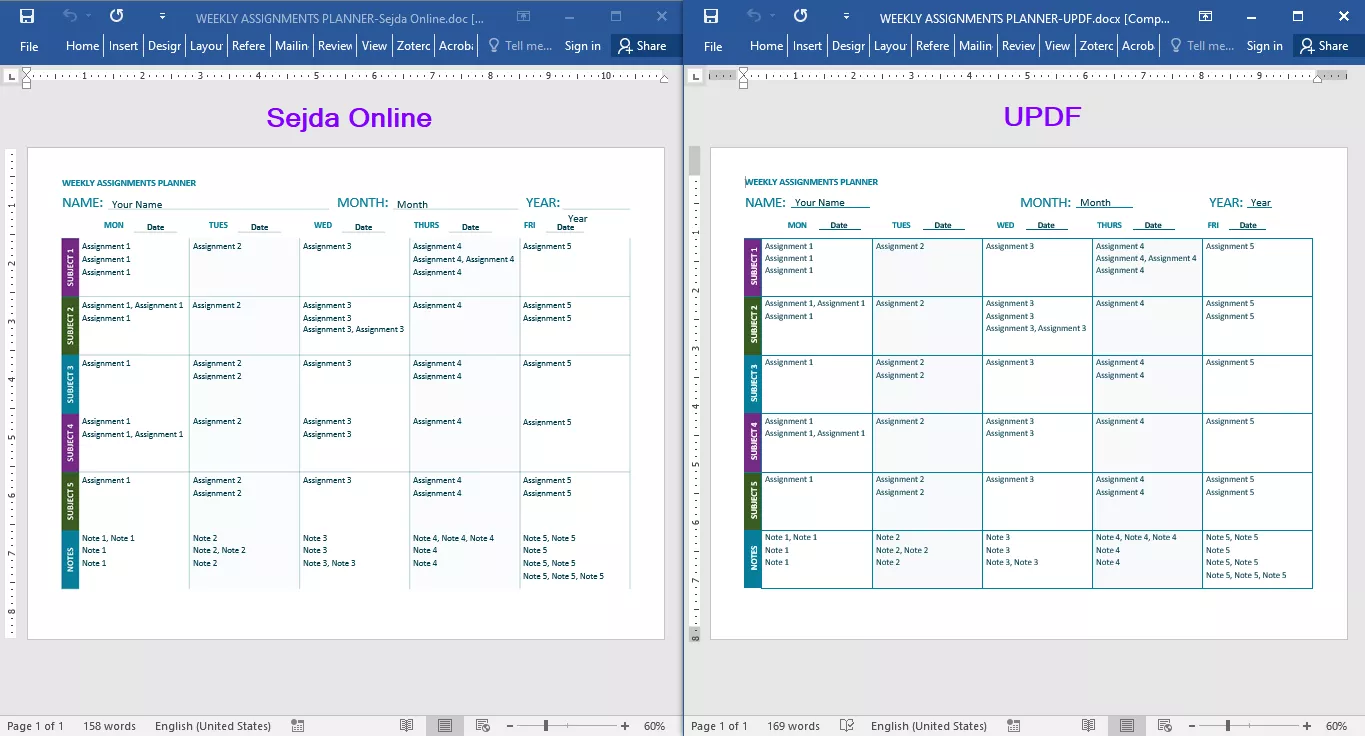Click macro recording icon in UPDF status bar
The width and height of the screenshot is (1365, 736).
tap(1013, 726)
